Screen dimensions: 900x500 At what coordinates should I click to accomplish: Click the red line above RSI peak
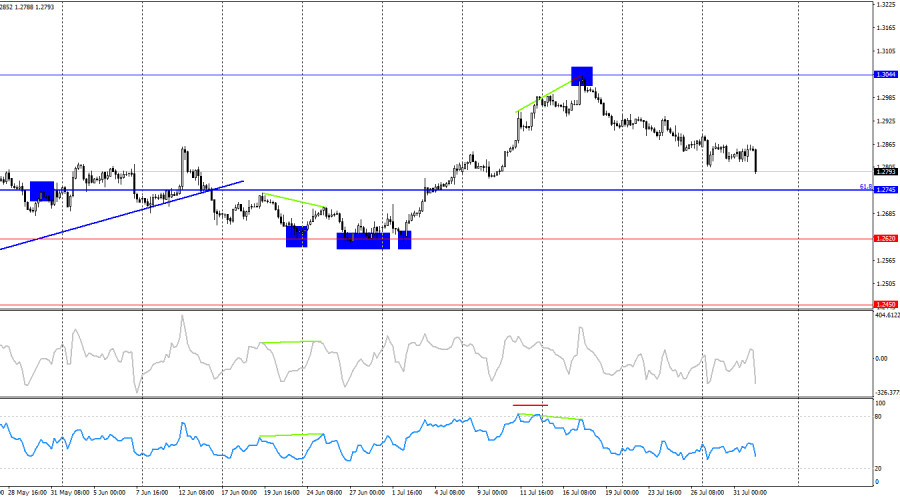click(x=530, y=405)
